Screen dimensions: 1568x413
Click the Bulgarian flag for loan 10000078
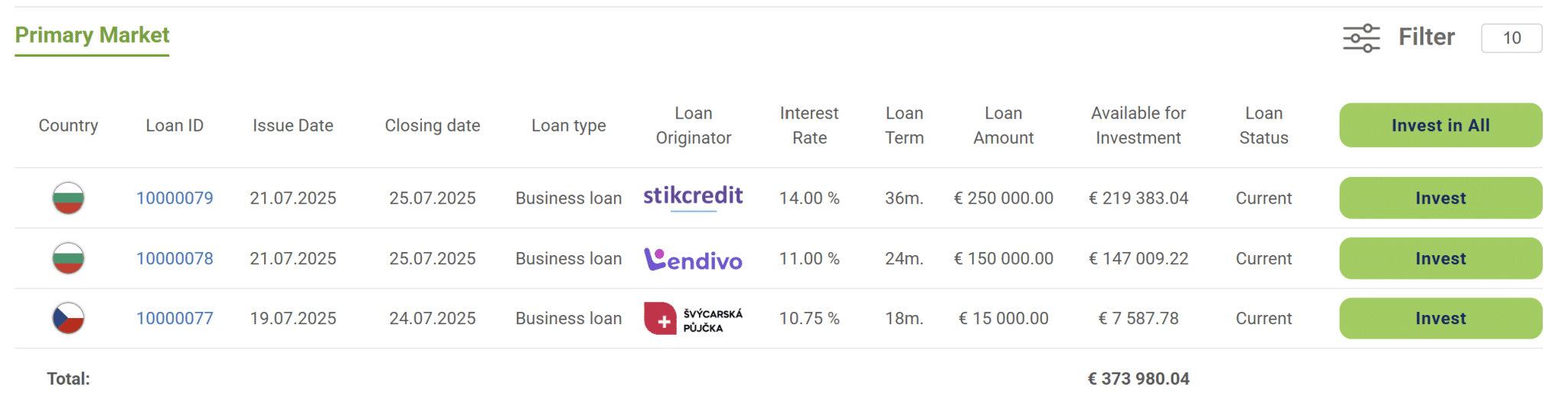[68, 258]
